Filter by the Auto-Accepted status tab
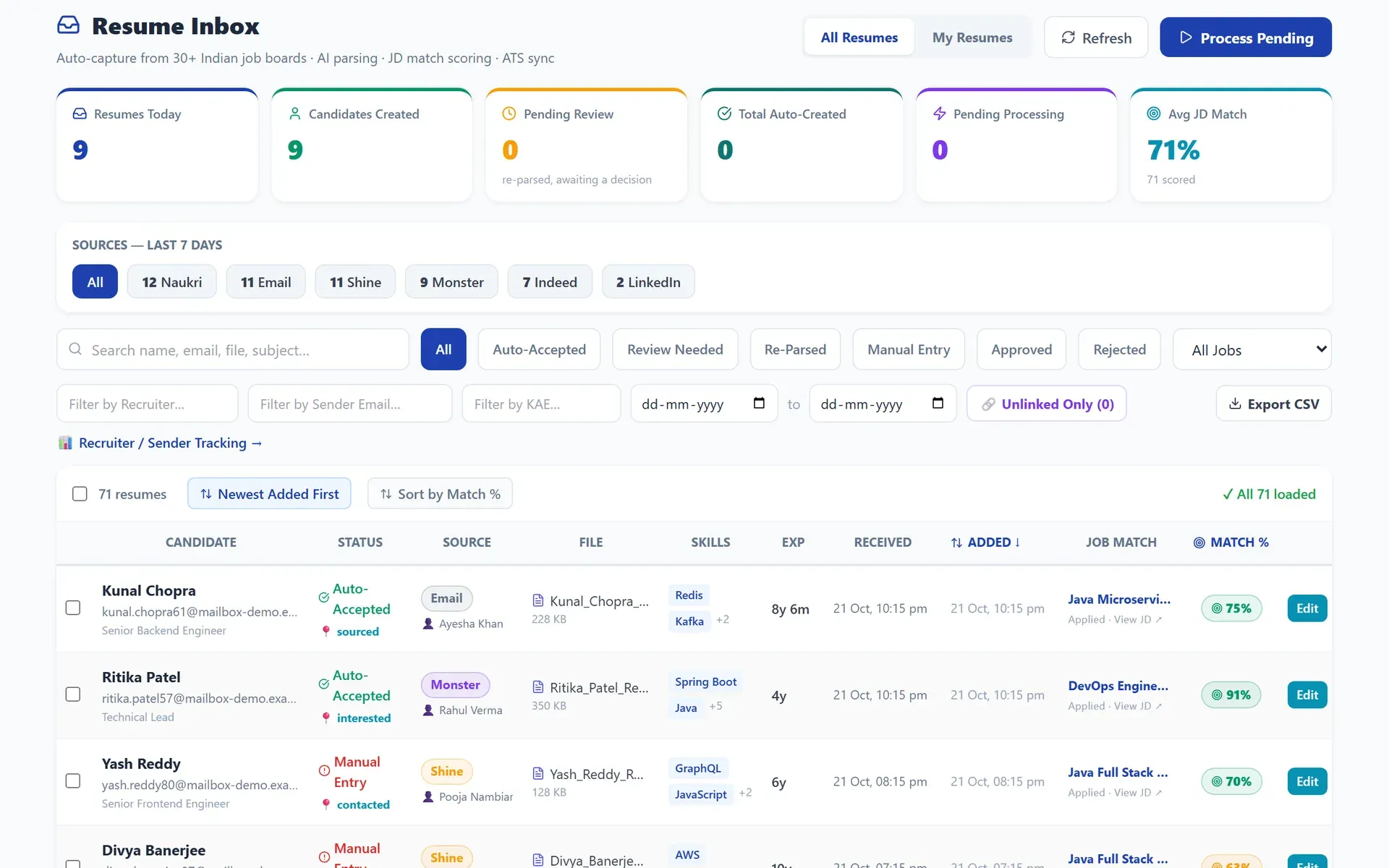Screen dimensions: 1389x868 539,349
